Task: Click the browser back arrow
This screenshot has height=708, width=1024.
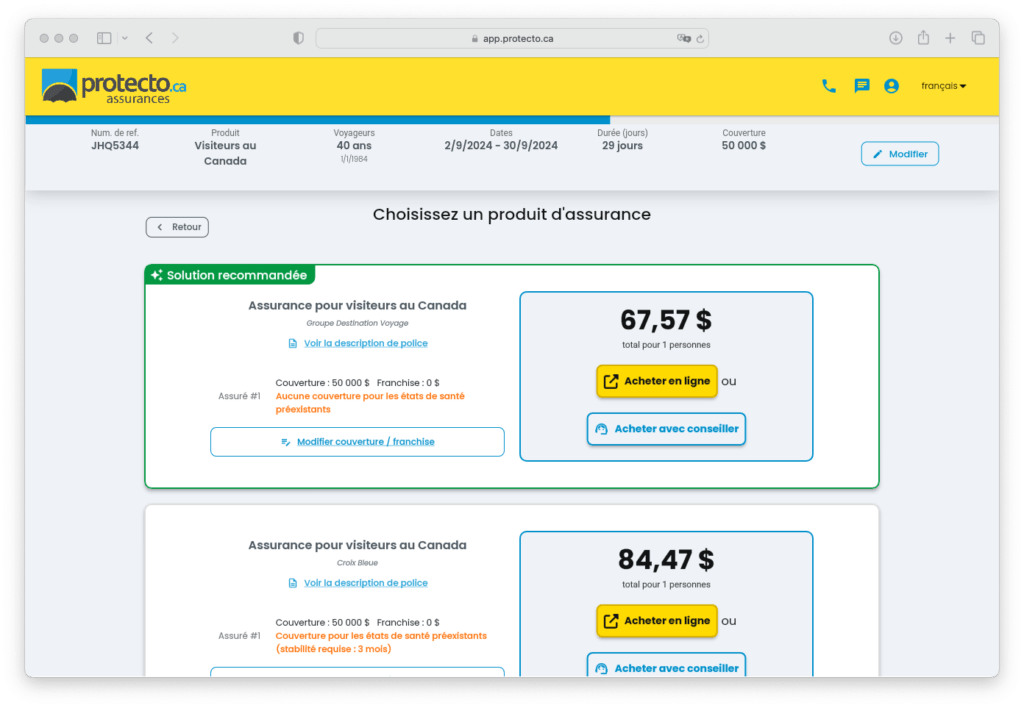Action: coord(150,38)
